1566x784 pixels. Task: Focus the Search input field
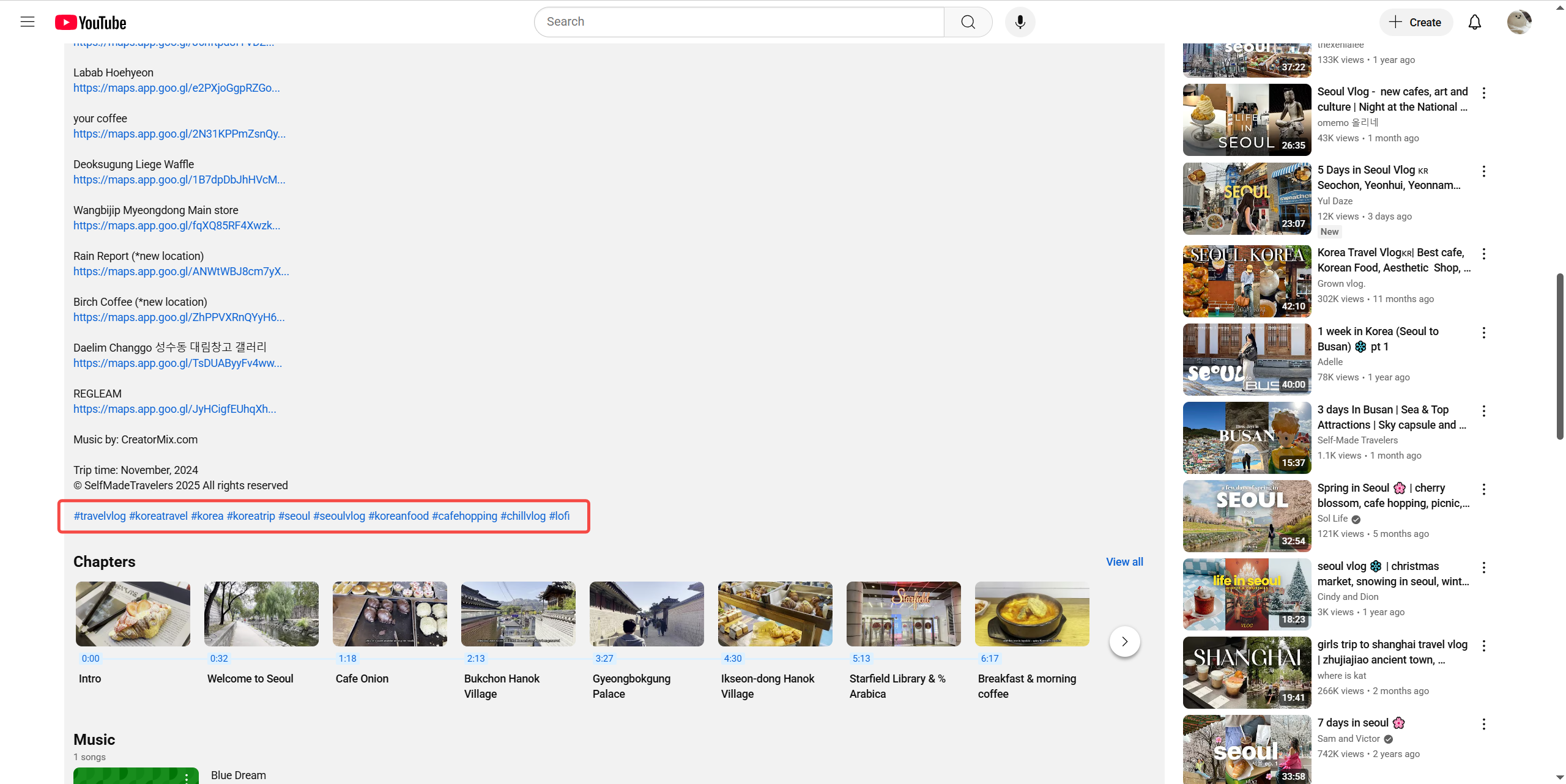738,22
